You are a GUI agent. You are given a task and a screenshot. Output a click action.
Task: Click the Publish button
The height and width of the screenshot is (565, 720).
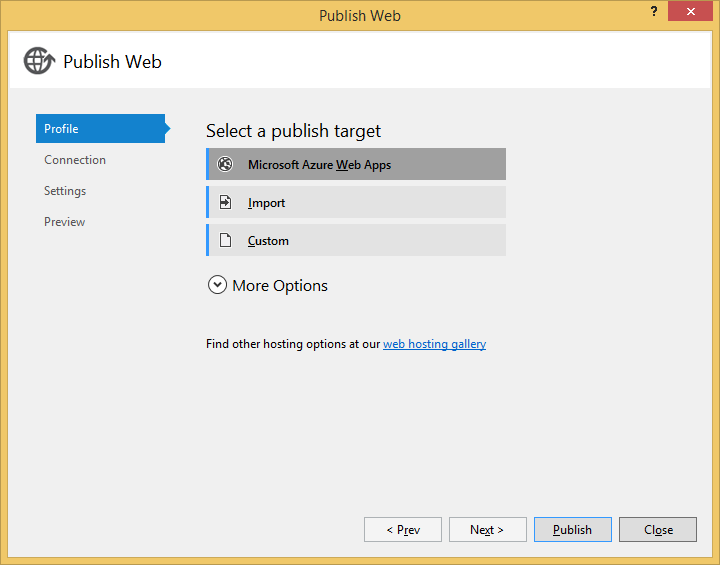(572, 530)
